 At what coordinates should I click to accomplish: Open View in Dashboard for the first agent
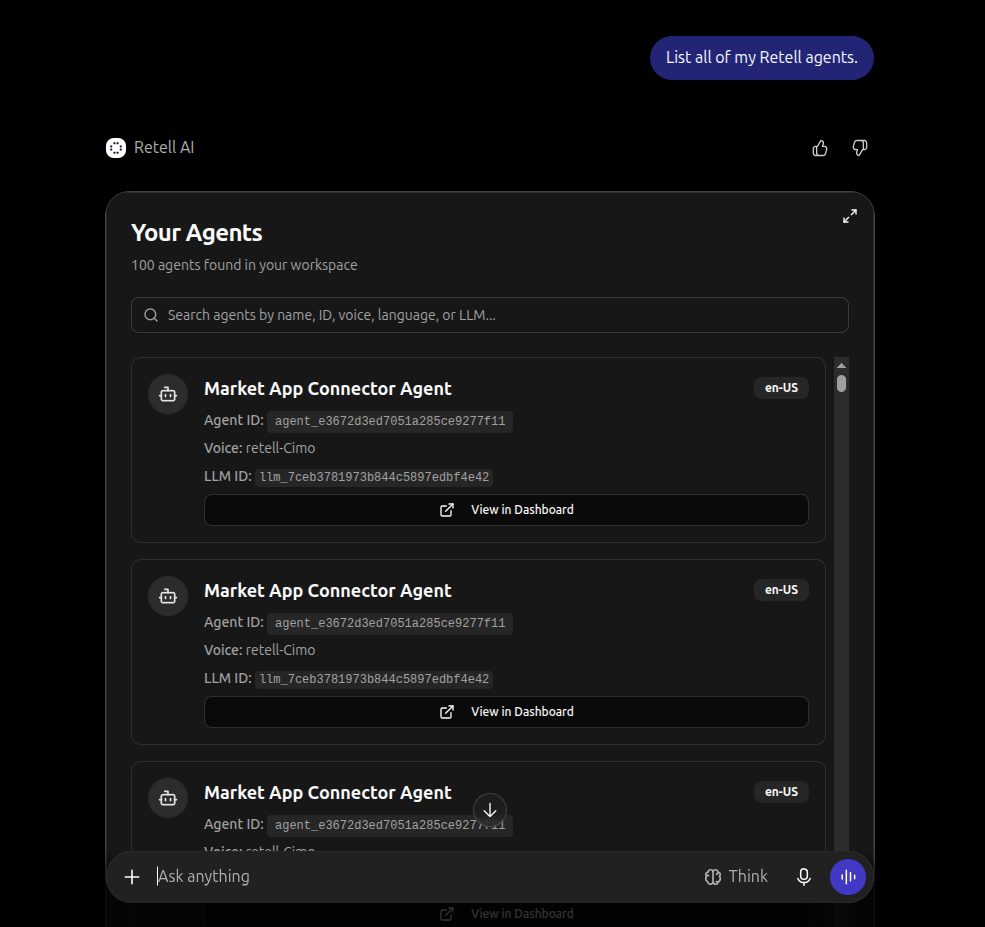(x=506, y=510)
